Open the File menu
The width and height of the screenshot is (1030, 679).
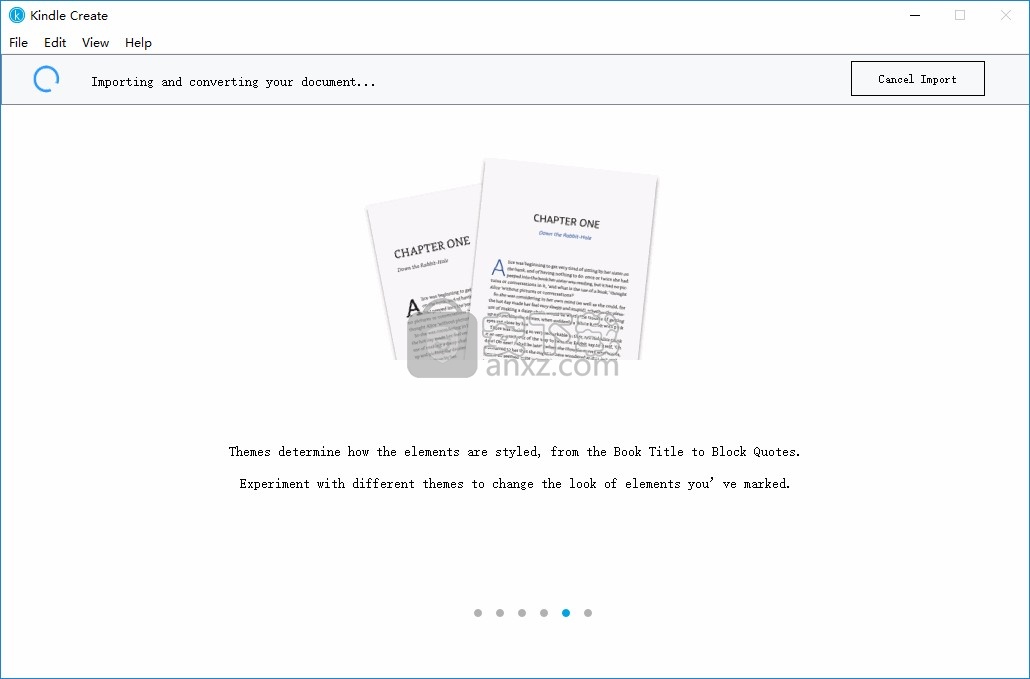(18, 43)
